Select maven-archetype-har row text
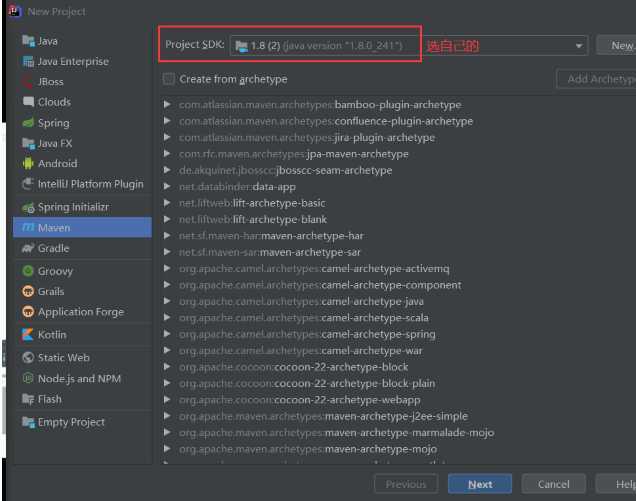This screenshot has width=636, height=501. click(271, 236)
